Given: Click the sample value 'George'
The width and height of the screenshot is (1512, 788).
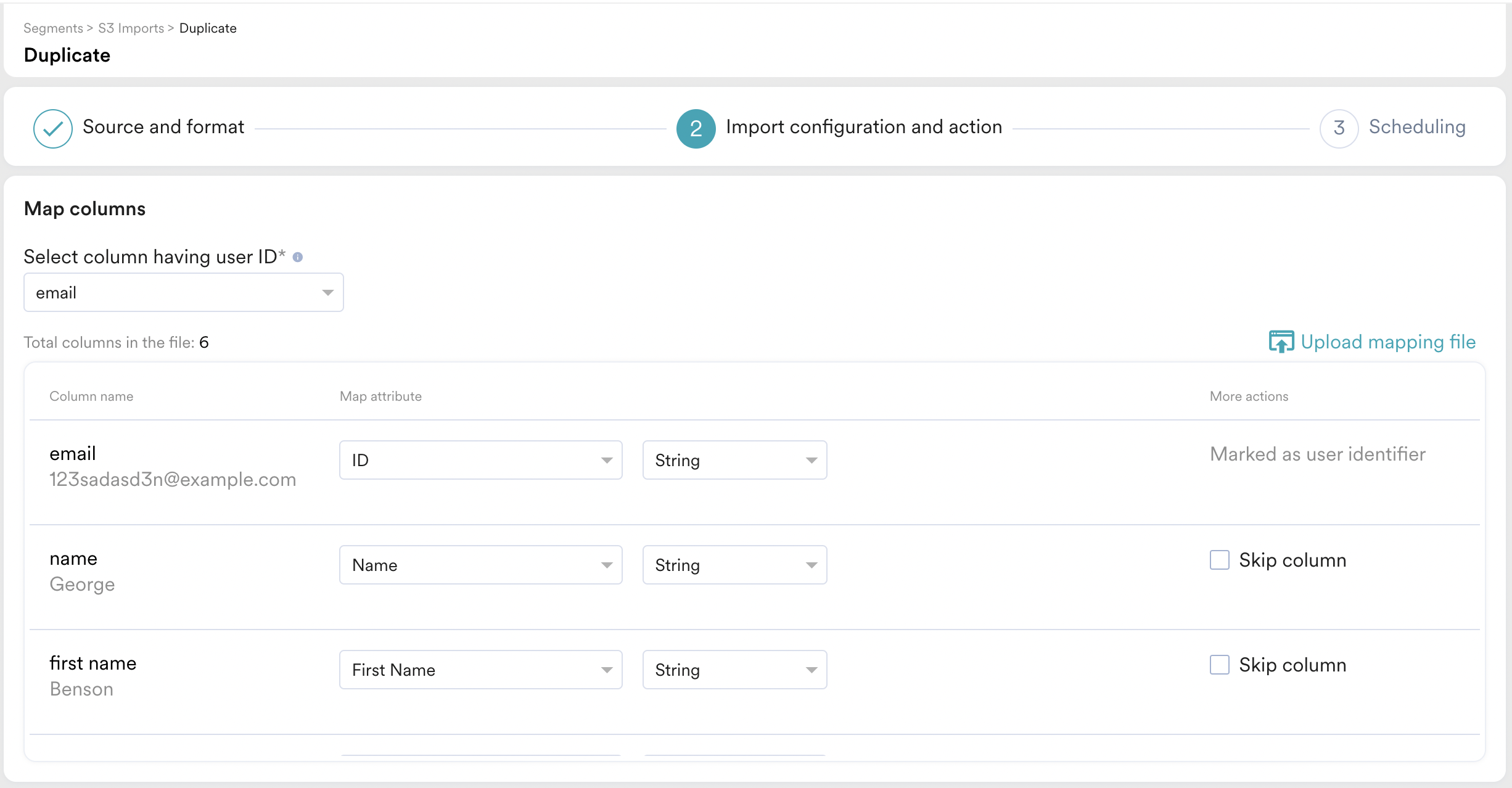Looking at the screenshot, I should click(82, 585).
